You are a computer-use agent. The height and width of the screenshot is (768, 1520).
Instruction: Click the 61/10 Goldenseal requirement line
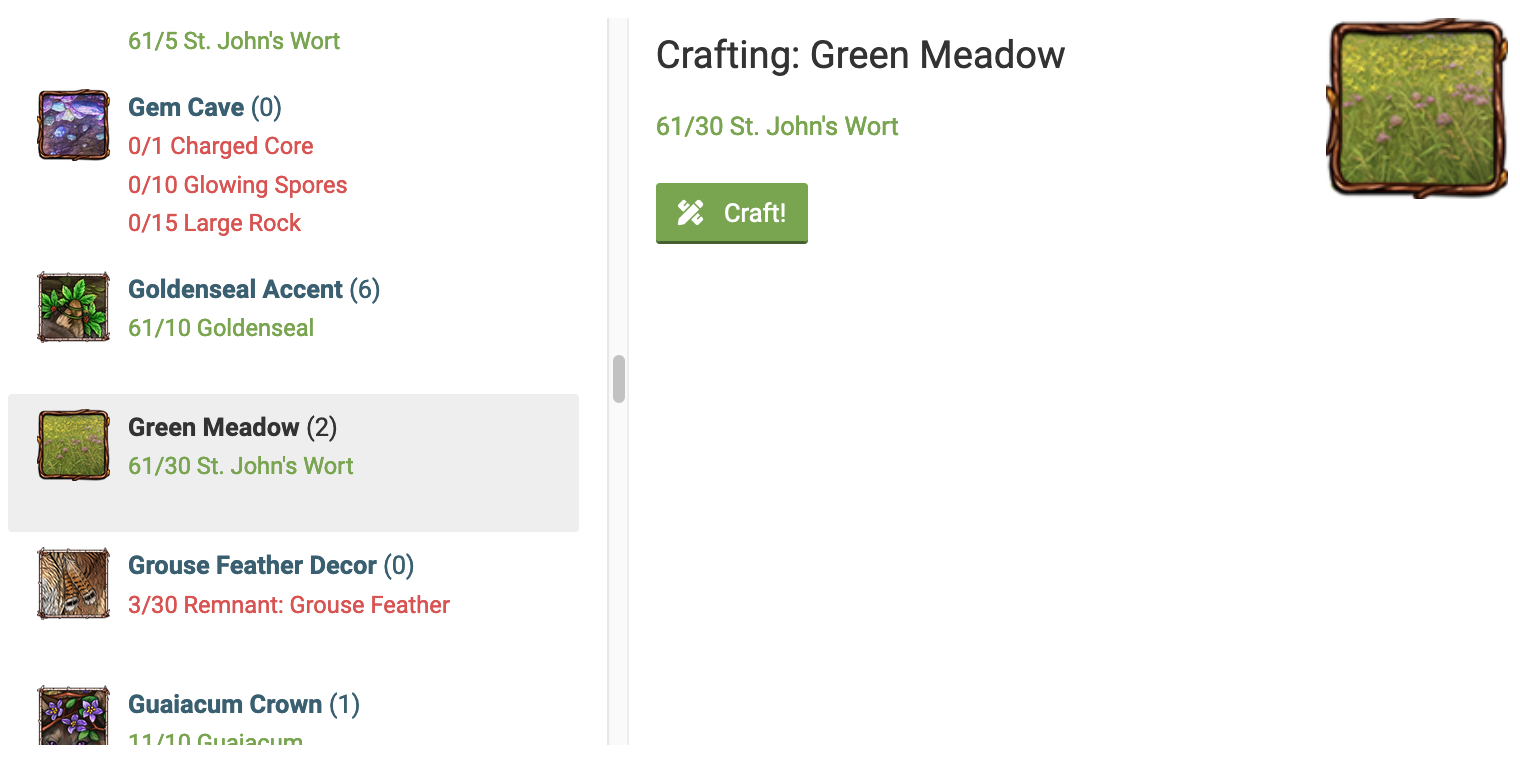click(x=221, y=328)
